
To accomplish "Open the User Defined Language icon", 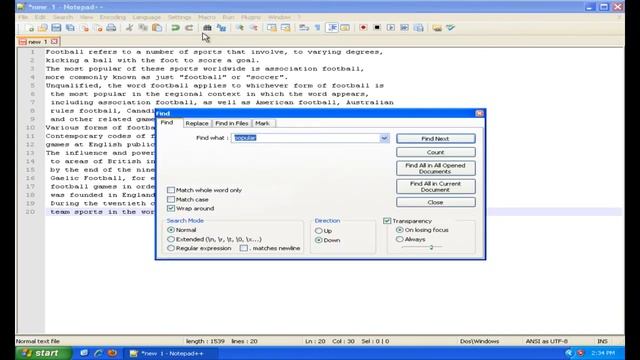I will (345, 28).
